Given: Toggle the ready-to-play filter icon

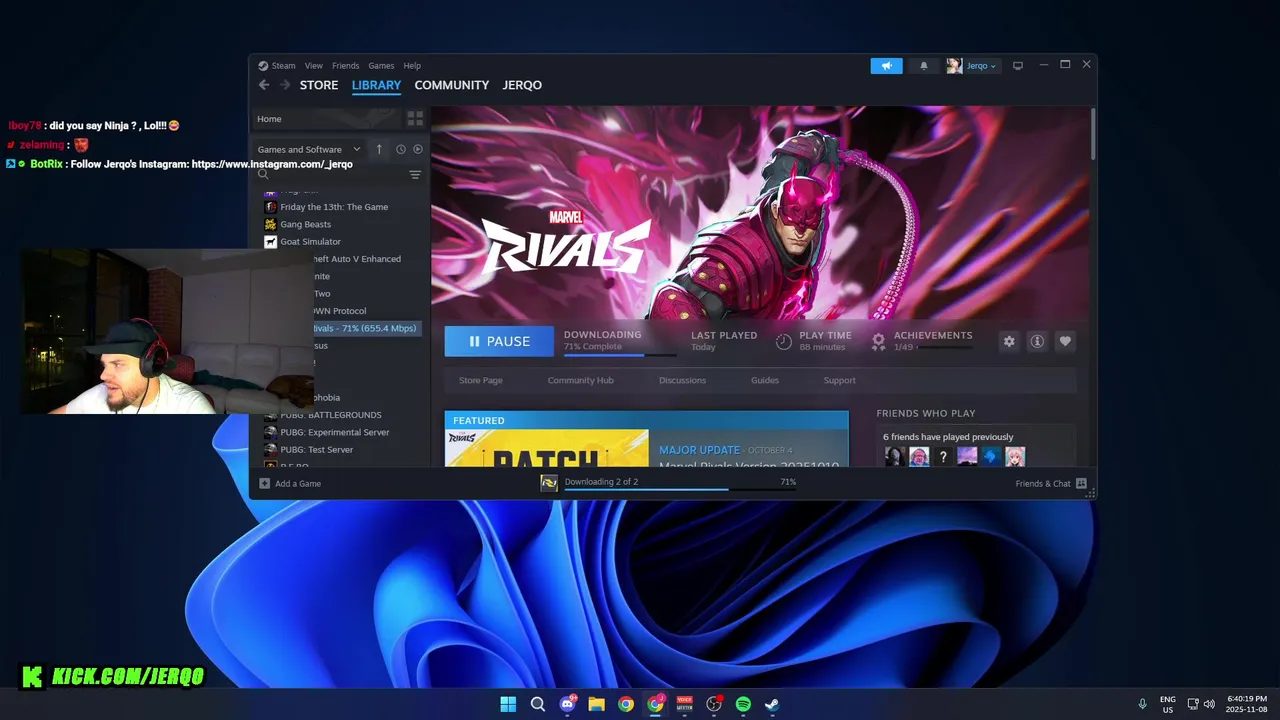Looking at the screenshot, I should point(418,149).
